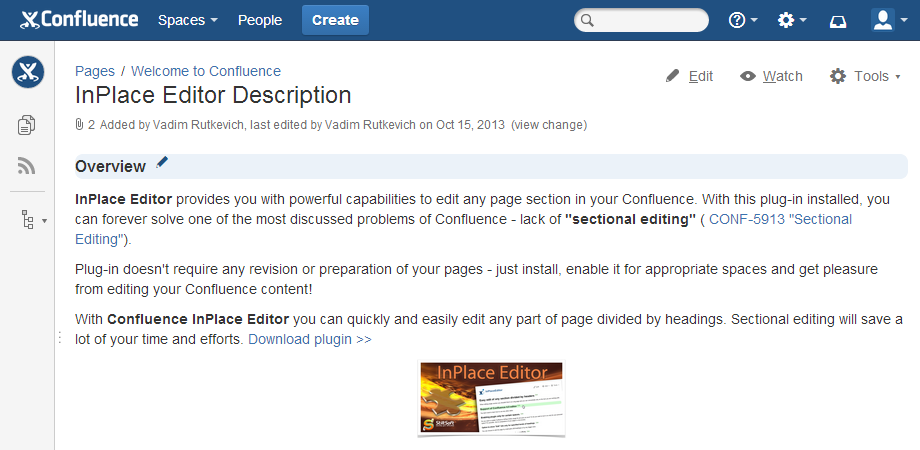Open the user profile avatar menu
920x450 pixels.
[x=889, y=20]
